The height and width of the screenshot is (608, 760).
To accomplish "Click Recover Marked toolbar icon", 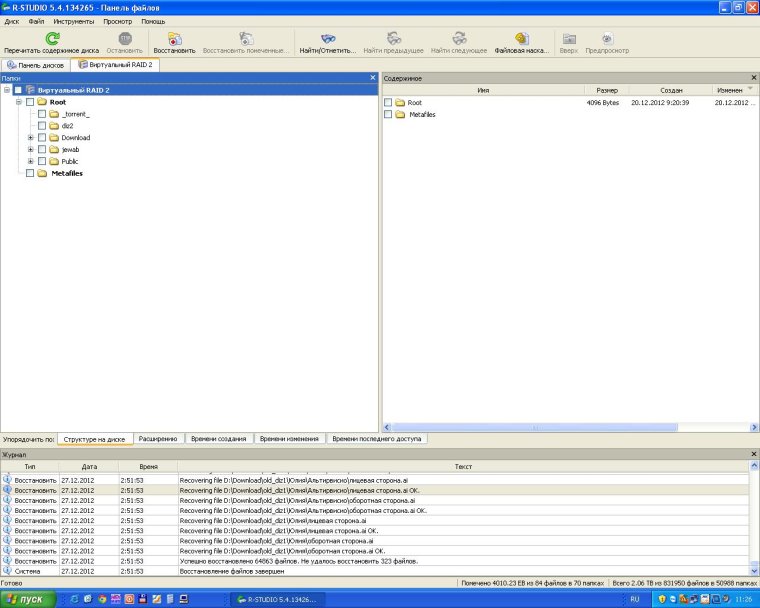I will click(x=246, y=39).
